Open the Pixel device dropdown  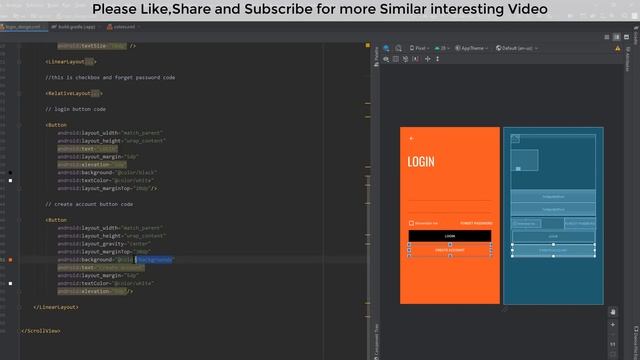click(x=419, y=48)
